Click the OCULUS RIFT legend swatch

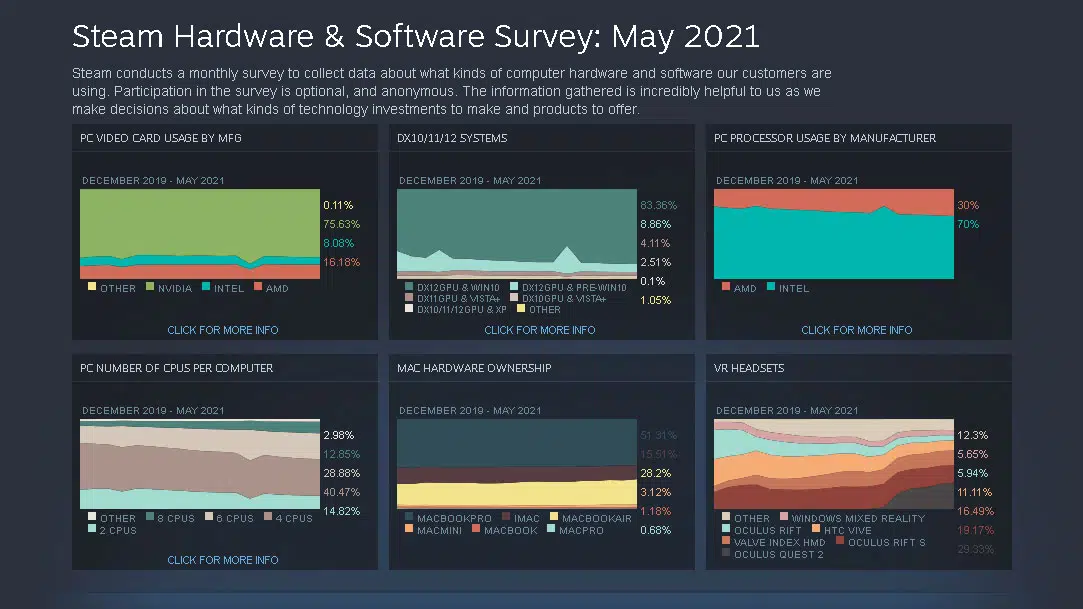pos(726,529)
